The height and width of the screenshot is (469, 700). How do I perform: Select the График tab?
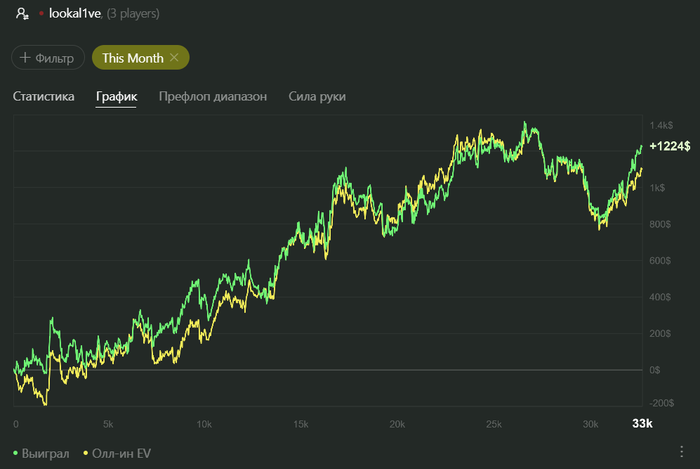[117, 96]
